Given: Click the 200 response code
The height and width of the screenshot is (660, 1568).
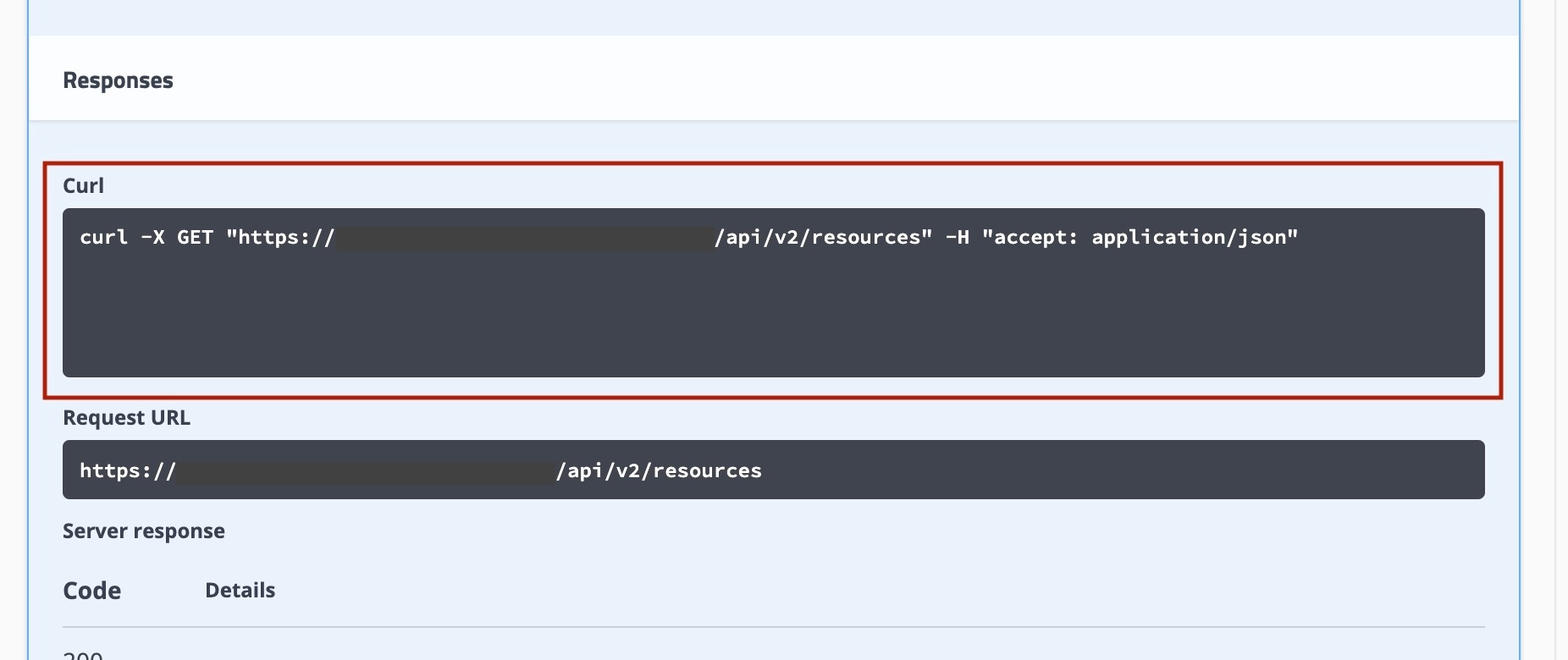Looking at the screenshot, I should pos(83,655).
